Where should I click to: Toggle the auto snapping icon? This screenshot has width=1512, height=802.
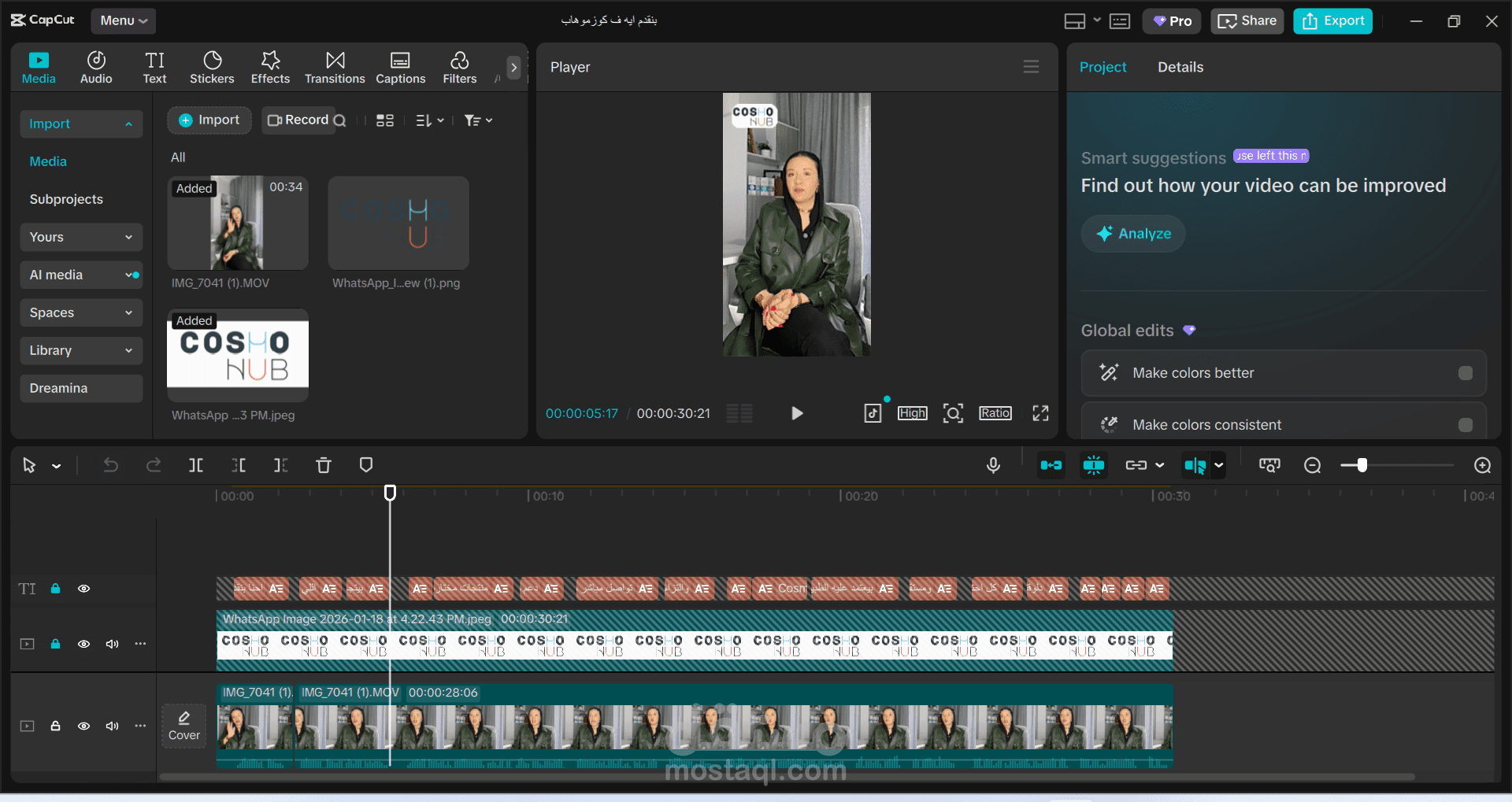coord(1094,465)
